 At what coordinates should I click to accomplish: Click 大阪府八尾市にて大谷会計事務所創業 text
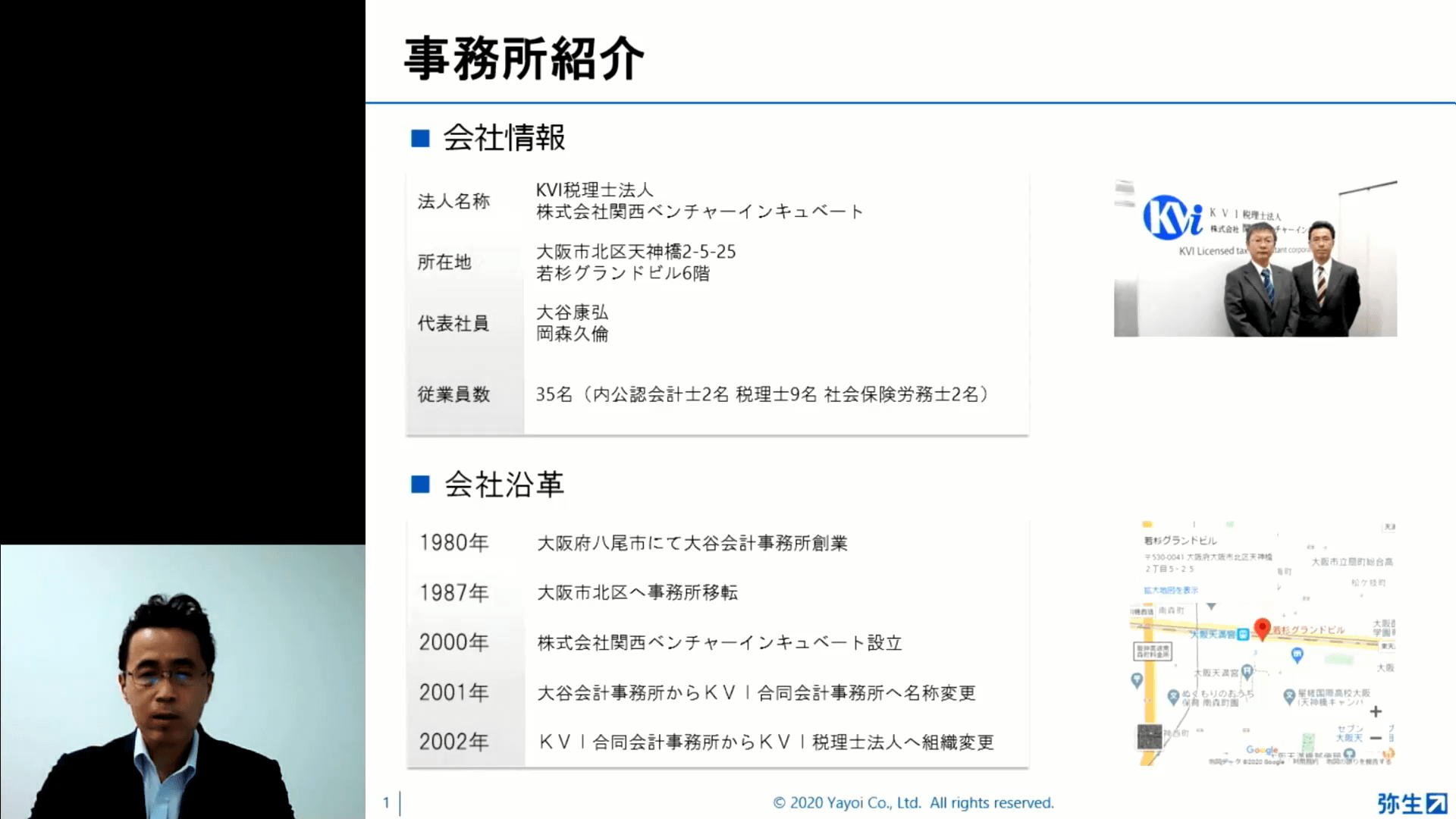692,543
